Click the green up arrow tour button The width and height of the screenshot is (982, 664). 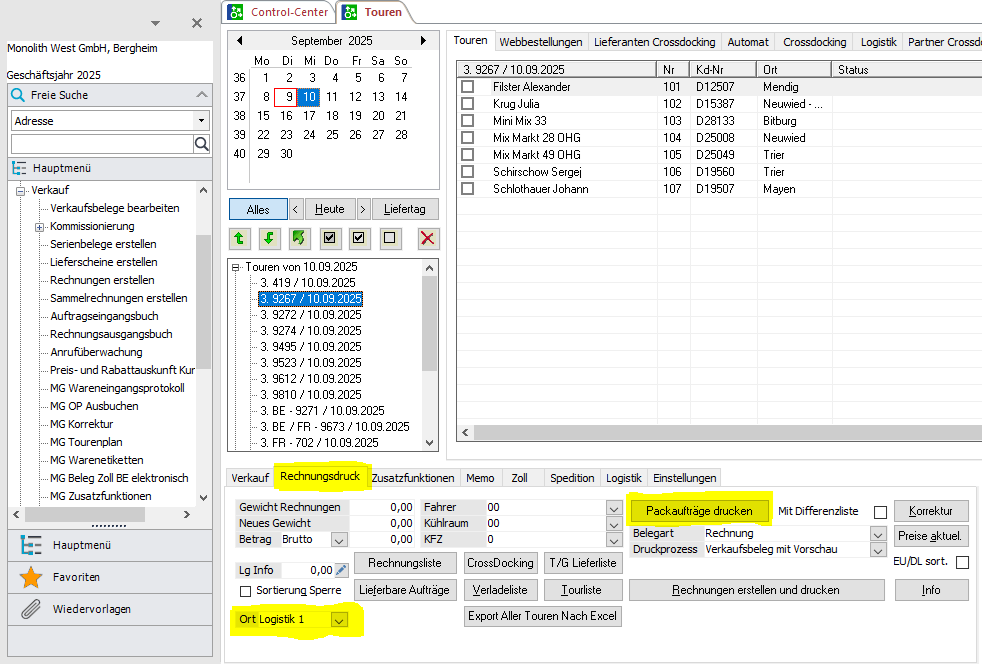coord(239,238)
